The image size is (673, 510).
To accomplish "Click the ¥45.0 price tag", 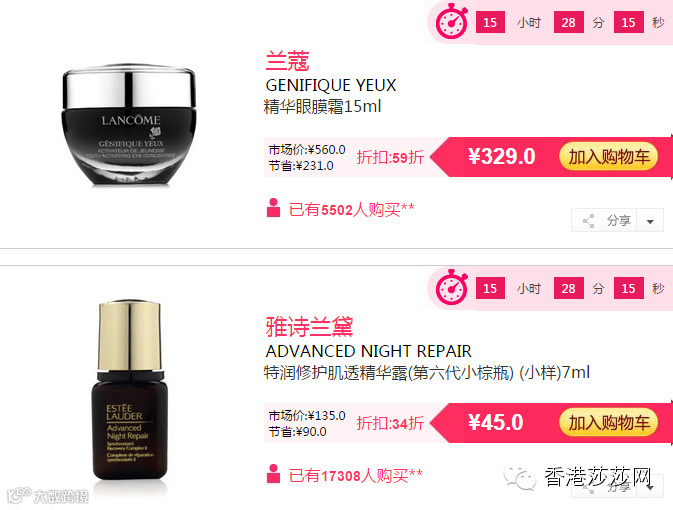I will tap(496, 422).
